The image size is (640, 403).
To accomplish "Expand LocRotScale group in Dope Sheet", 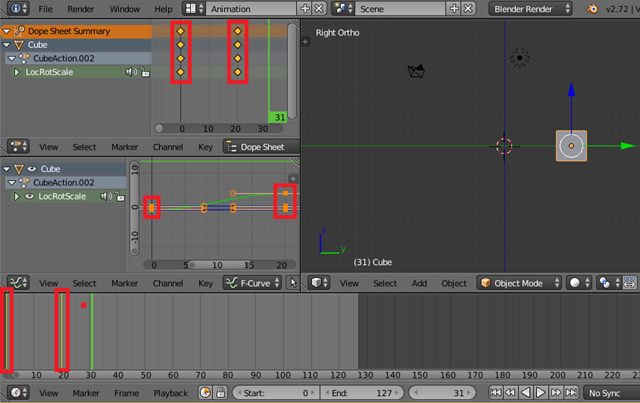I will point(17,72).
